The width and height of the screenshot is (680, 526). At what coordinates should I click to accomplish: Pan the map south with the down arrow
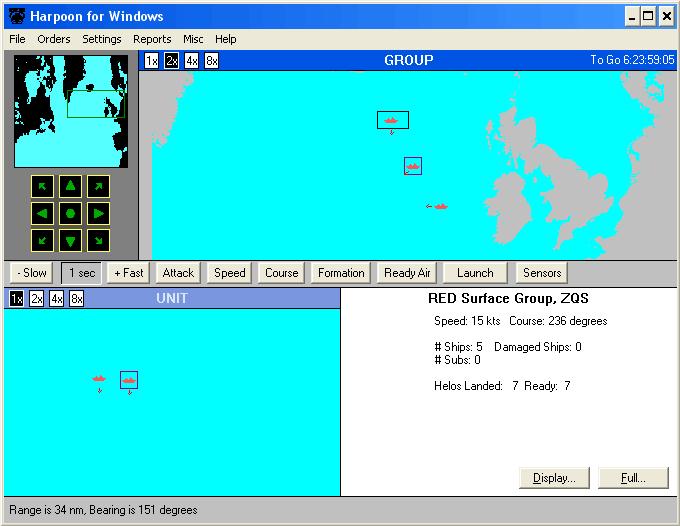tap(70, 241)
